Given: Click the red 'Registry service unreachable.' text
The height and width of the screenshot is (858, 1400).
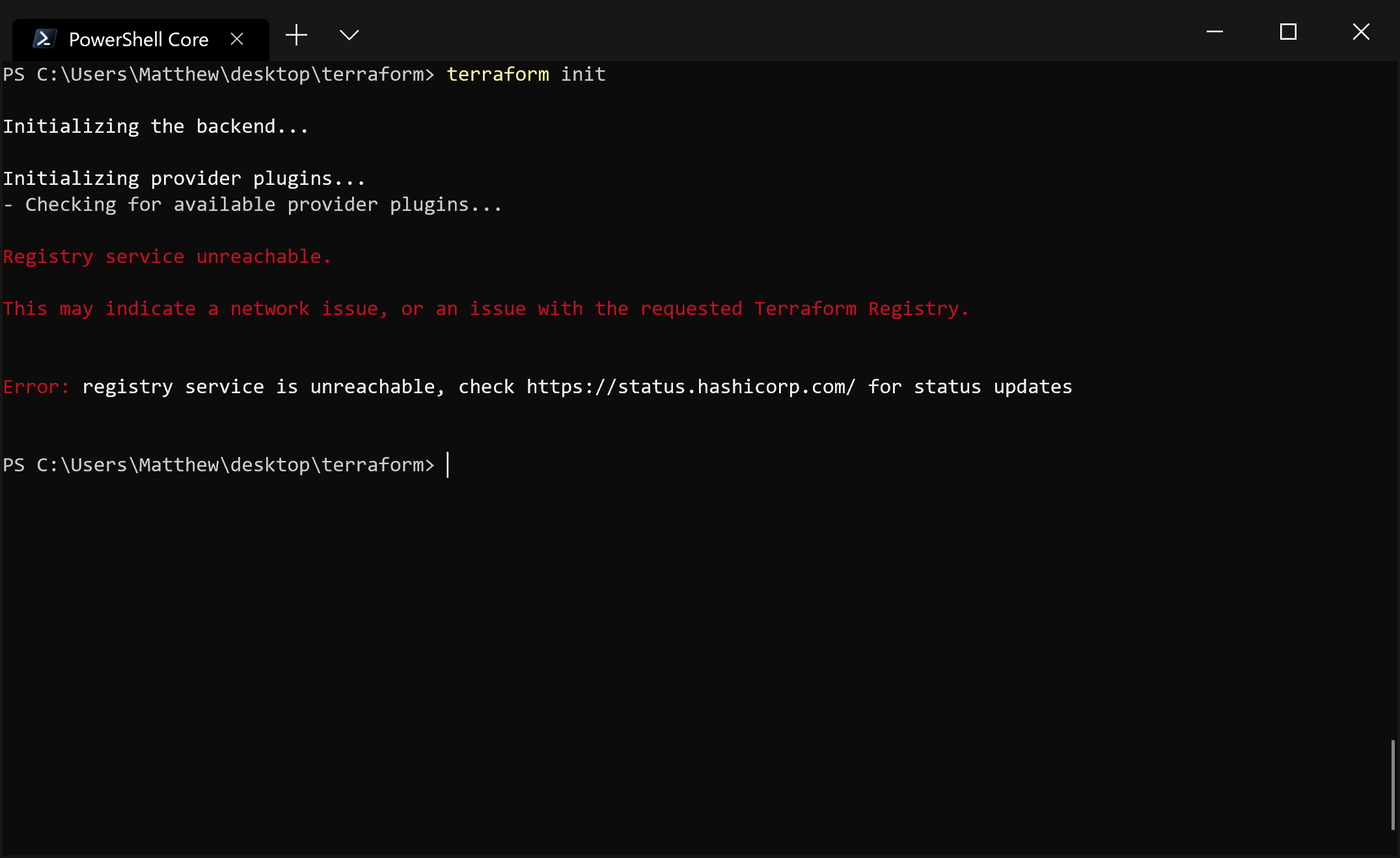Looking at the screenshot, I should point(167,256).
